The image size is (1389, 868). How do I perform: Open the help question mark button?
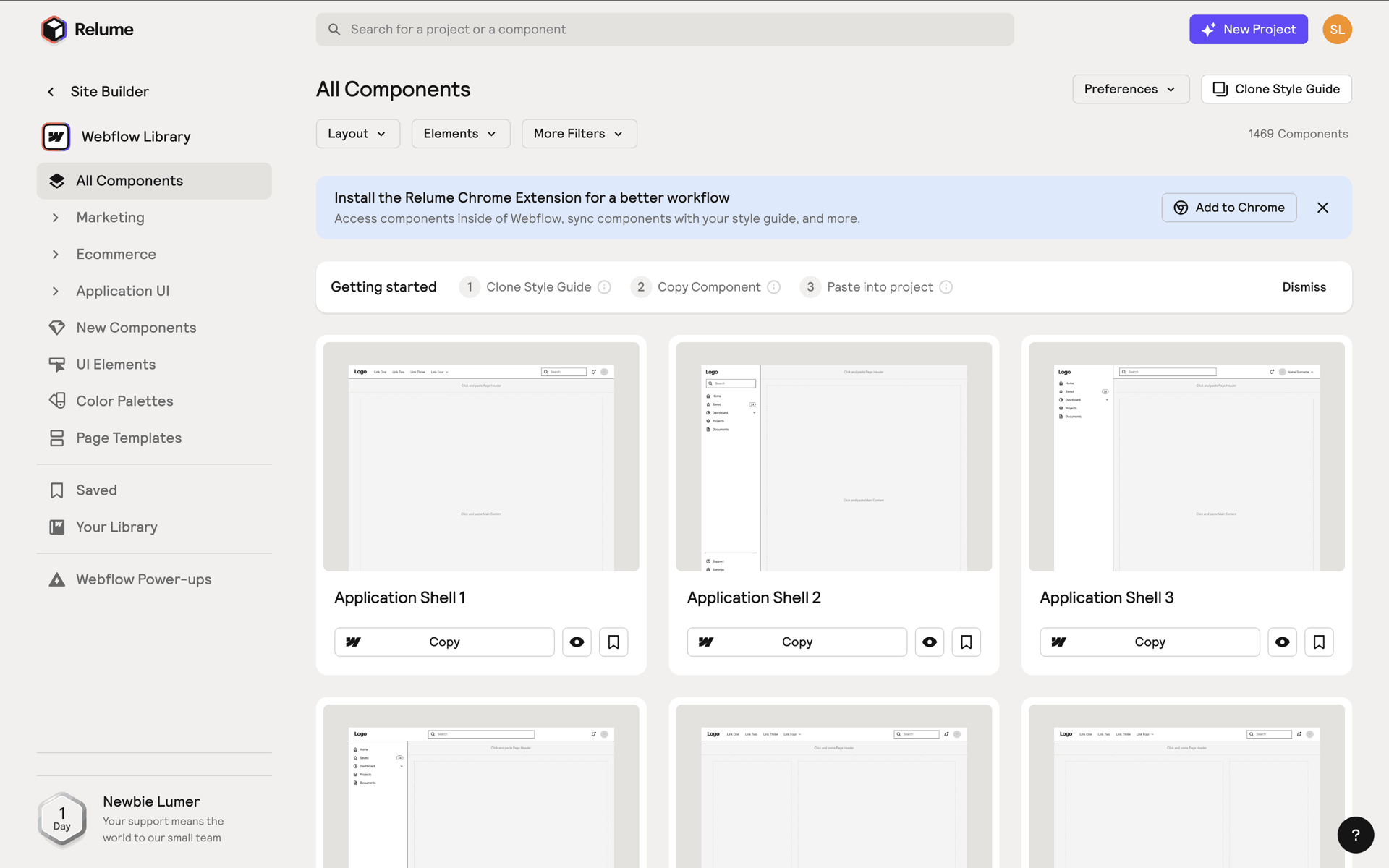click(x=1355, y=835)
